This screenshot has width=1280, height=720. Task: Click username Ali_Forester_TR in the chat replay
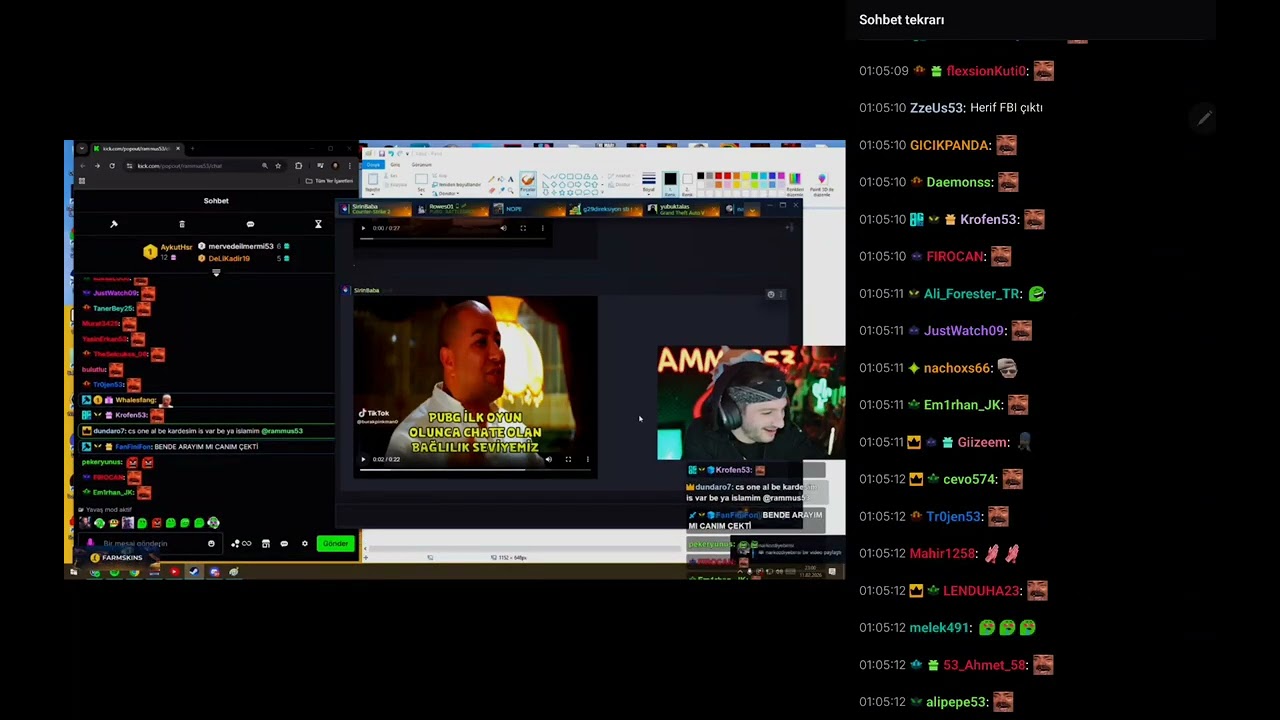pos(972,294)
